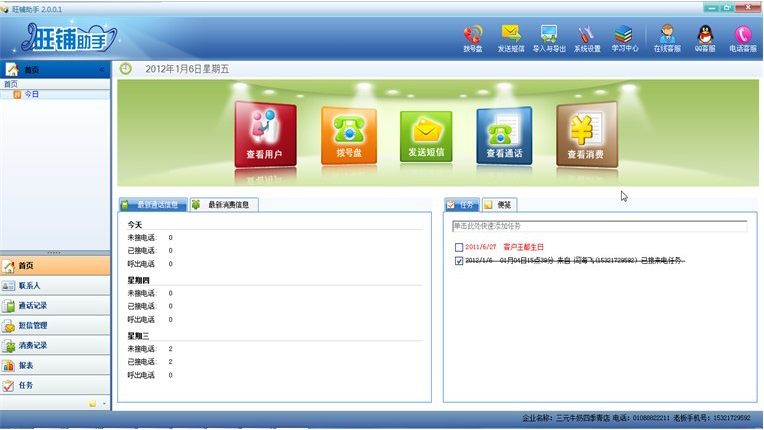Open the 查看消费 yen tile
This screenshot has height=430, width=764.
(x=586, y=135)
